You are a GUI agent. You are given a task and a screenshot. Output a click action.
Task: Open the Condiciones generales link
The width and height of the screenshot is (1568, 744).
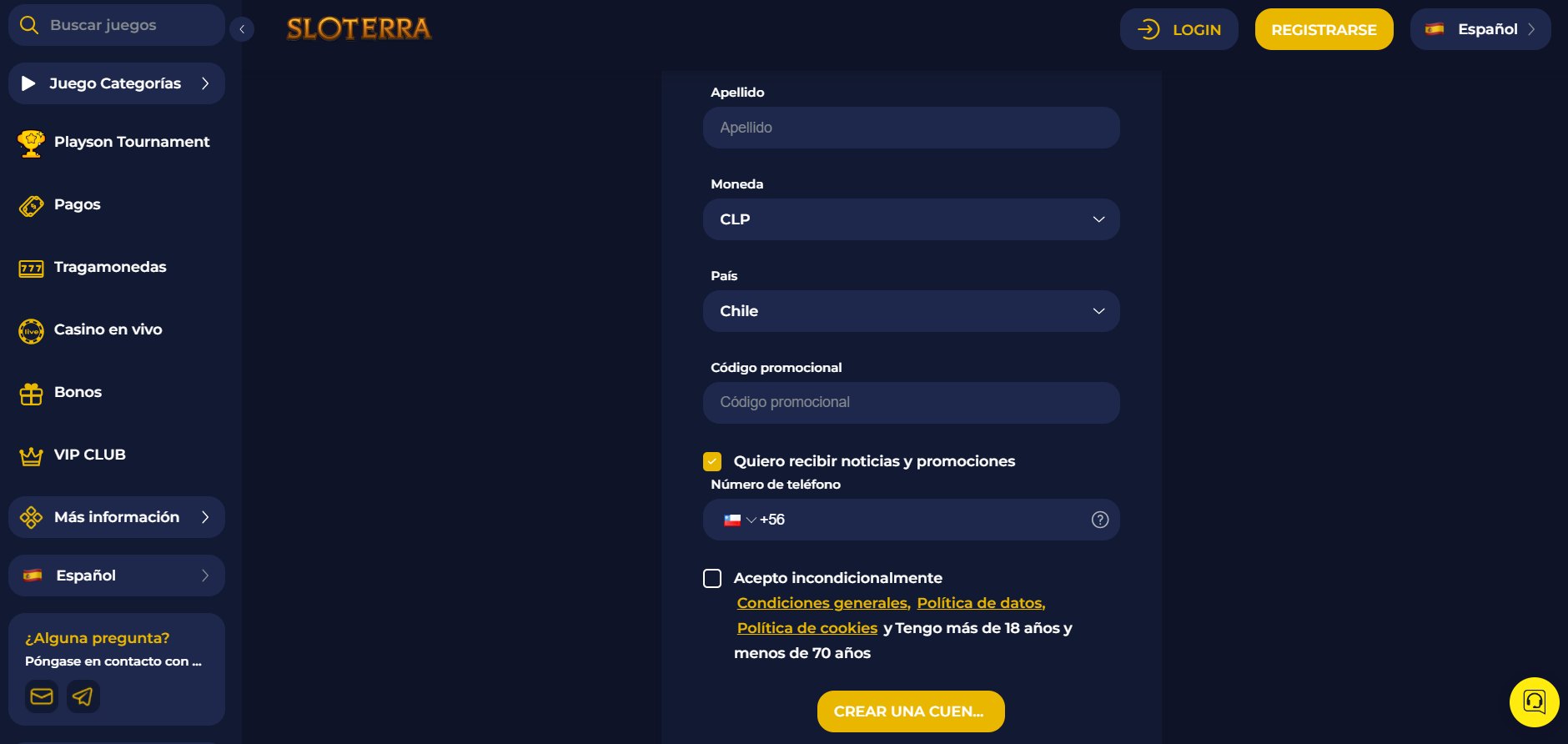click(822, 603)
